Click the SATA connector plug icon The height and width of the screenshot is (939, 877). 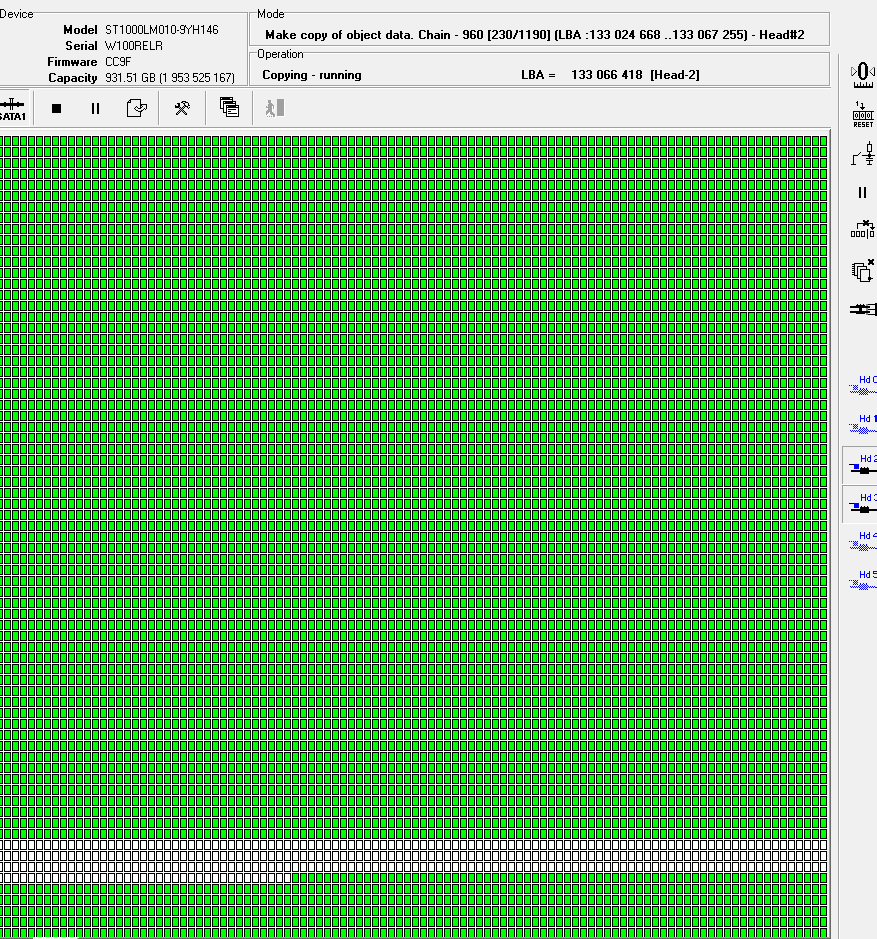[863, 309]
